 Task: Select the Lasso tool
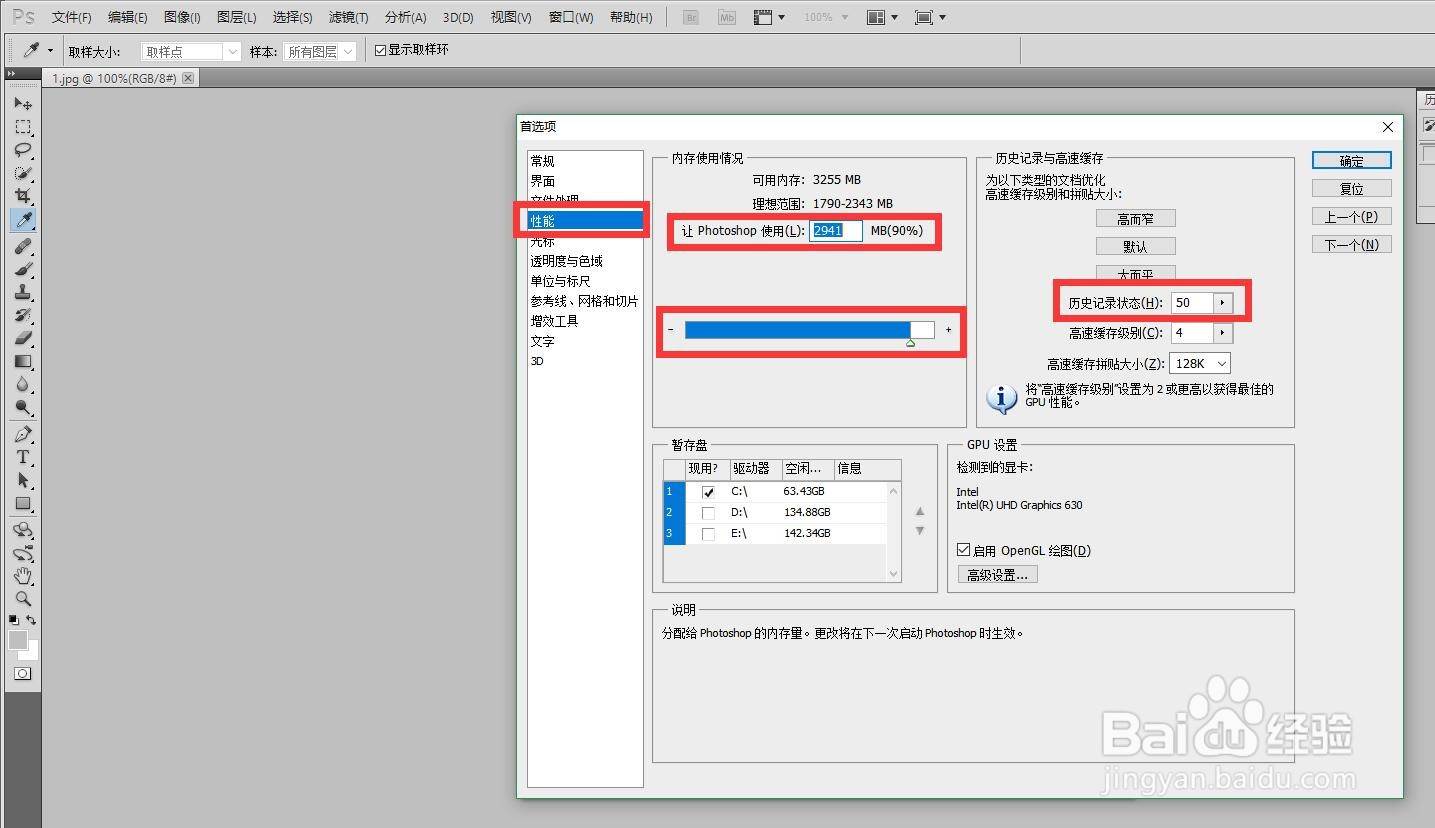click(22, 150)
